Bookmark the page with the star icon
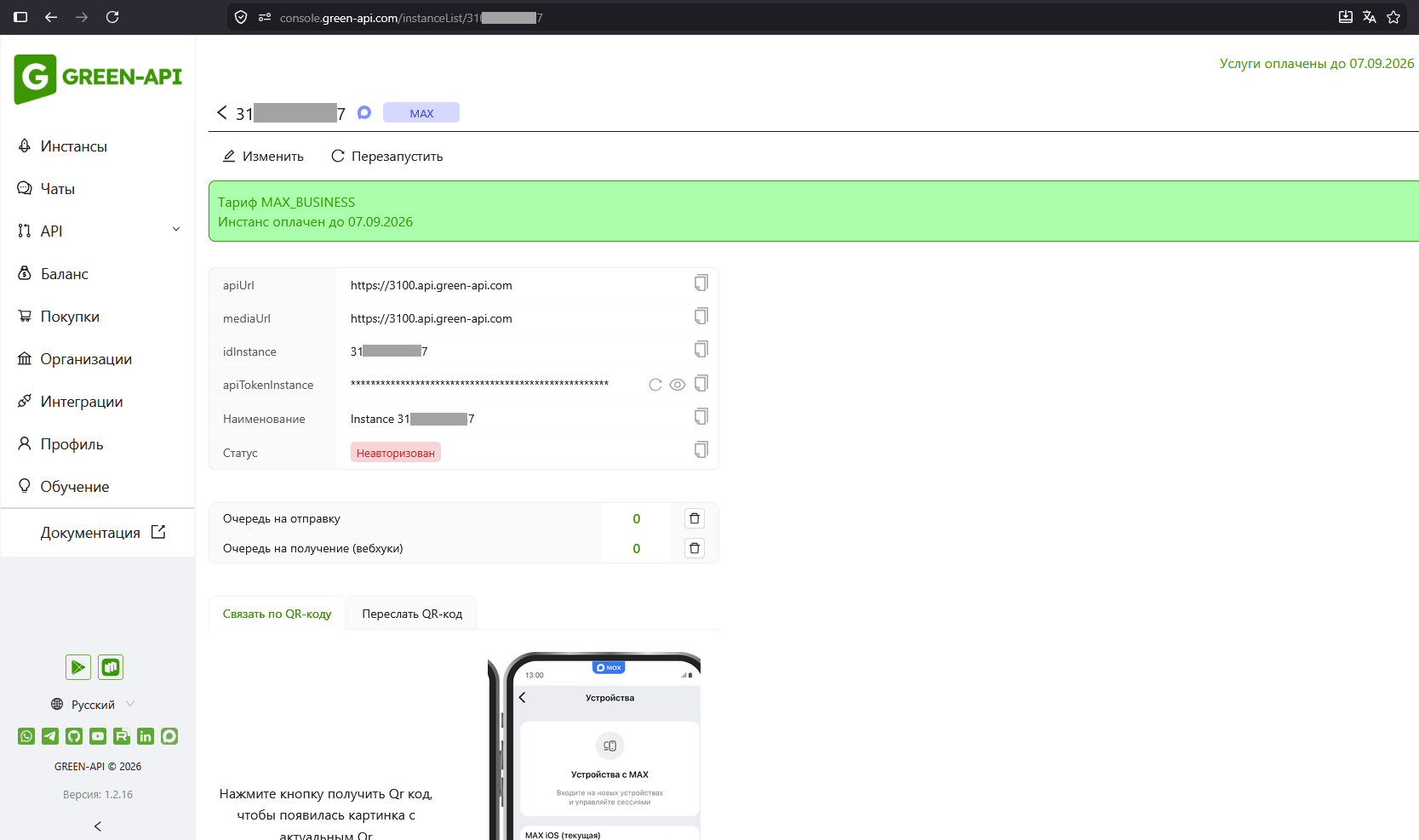The height and width of the screenshot is (840, 1419). coord(1393,17)
